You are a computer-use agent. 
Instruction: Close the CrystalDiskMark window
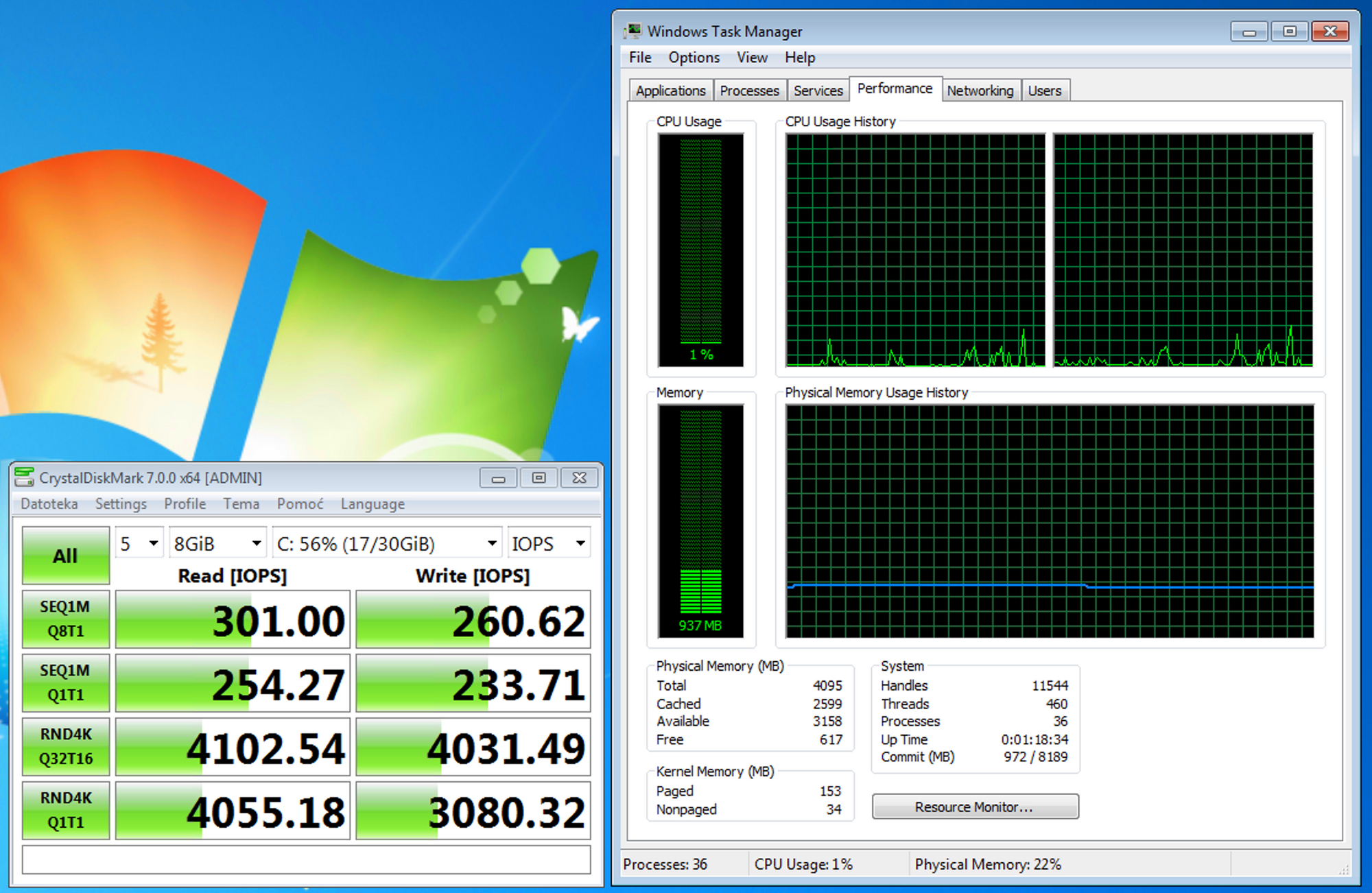click(x=580, y=478)
